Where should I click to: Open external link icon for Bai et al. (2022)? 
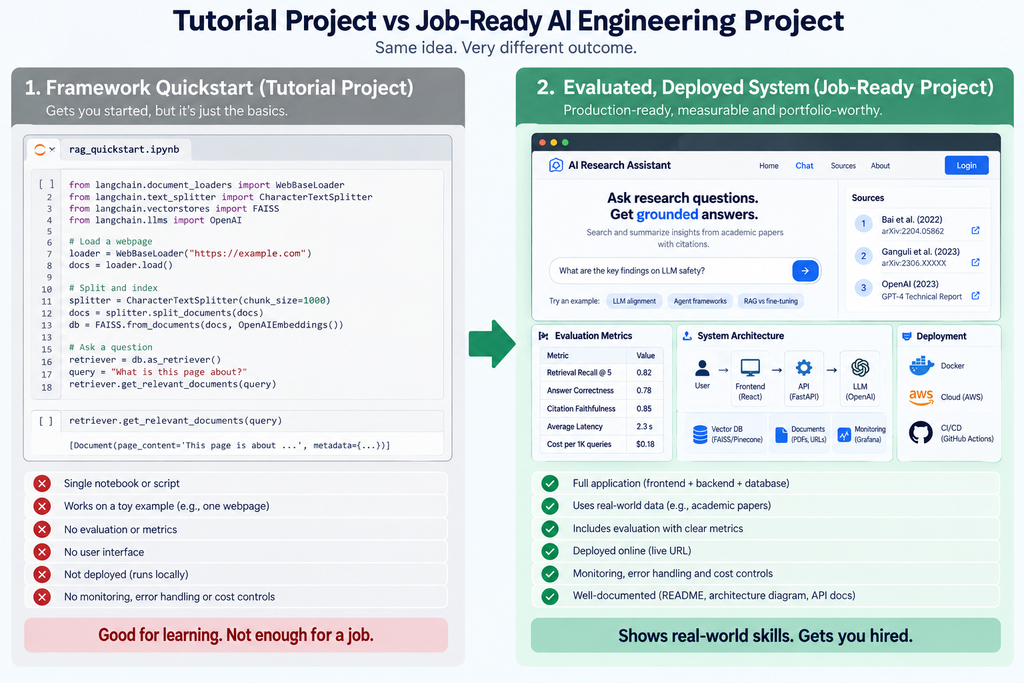click(x=975, y=230)
